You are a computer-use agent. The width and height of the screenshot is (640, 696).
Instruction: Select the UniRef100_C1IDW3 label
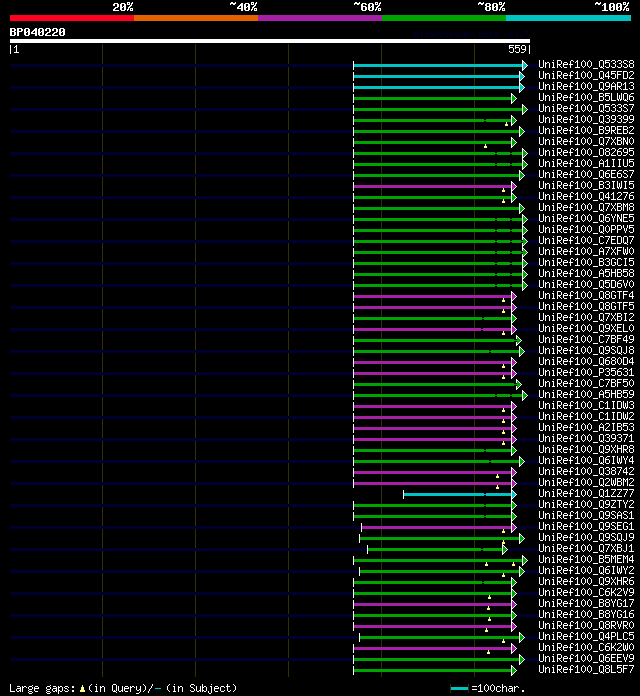click(586, 406)
